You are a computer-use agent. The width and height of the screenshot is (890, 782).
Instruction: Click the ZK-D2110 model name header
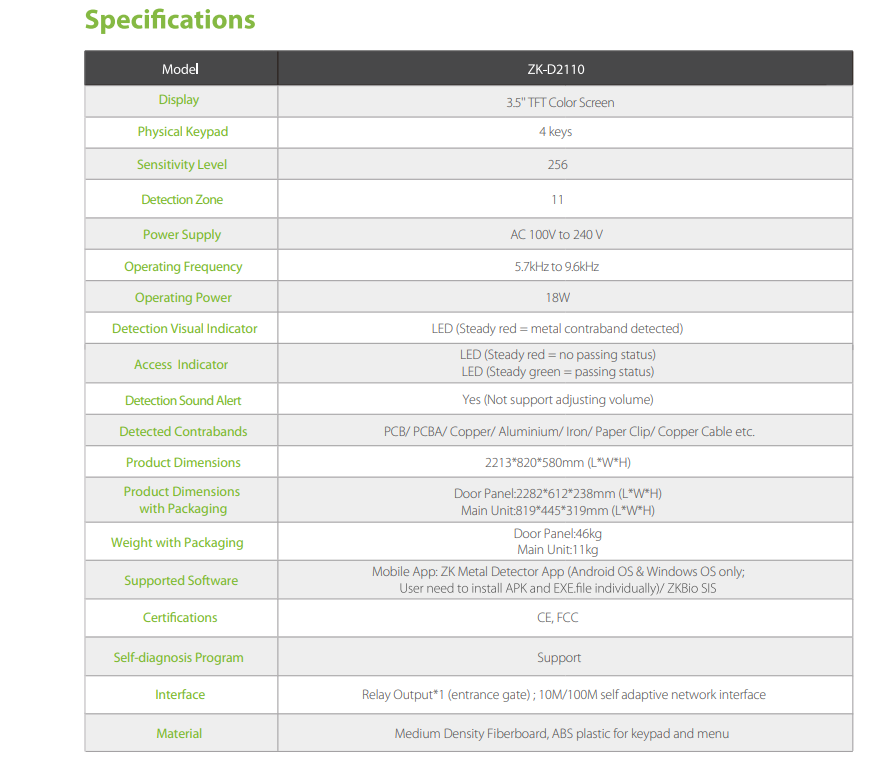[x=556, y=69]
